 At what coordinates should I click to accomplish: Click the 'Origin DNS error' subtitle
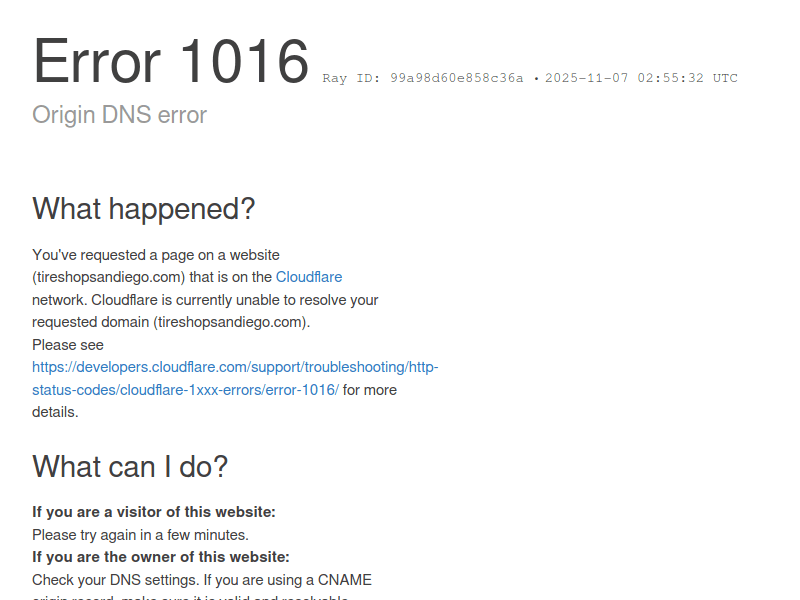119,115
